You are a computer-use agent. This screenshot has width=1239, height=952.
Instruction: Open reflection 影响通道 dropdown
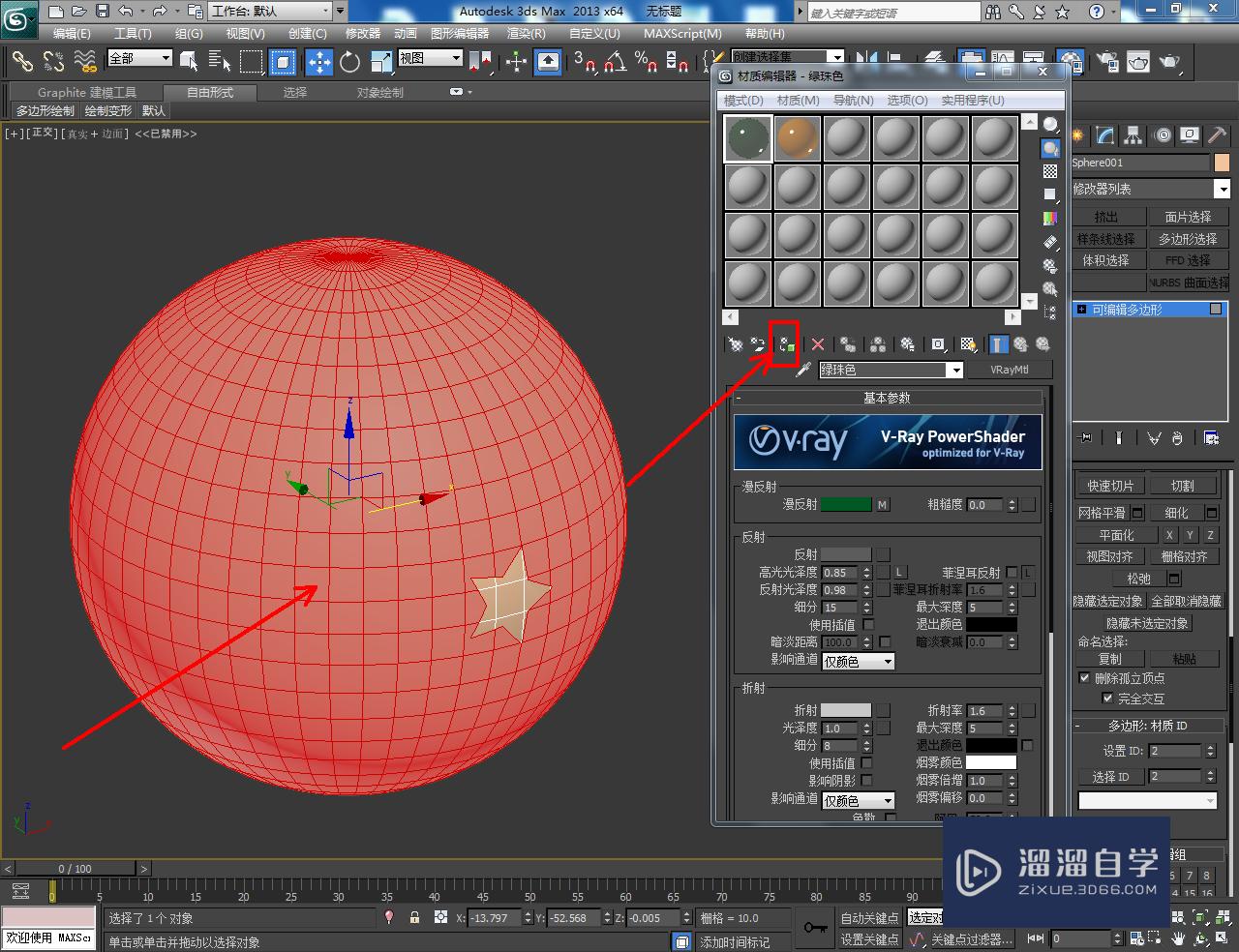pyautogui.click(x=858, y=662)
